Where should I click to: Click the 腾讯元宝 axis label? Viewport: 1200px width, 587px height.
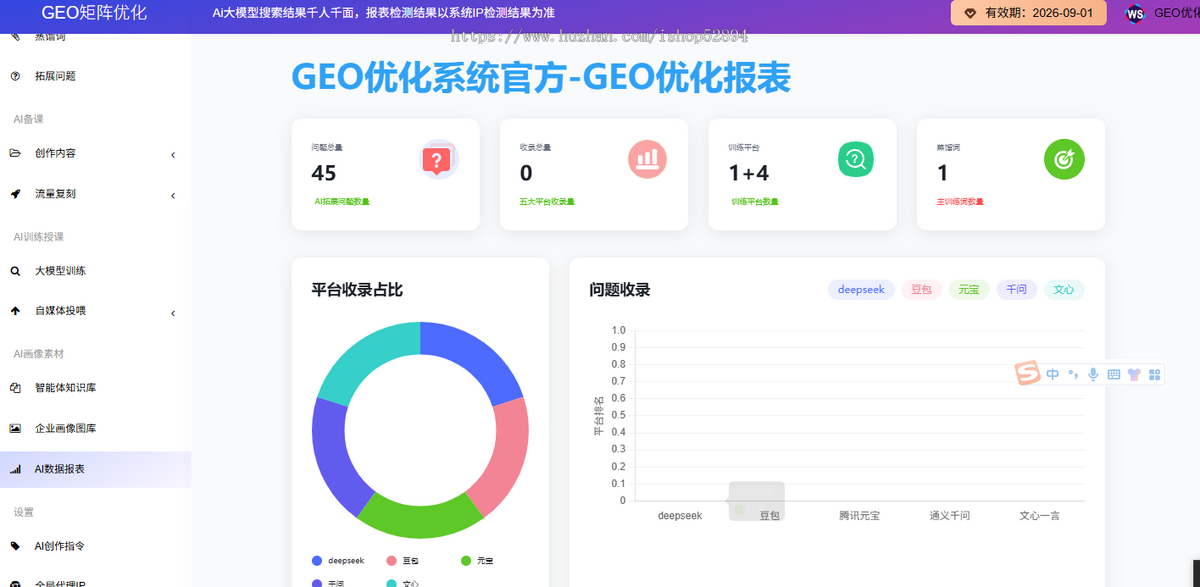coord(860,516)
